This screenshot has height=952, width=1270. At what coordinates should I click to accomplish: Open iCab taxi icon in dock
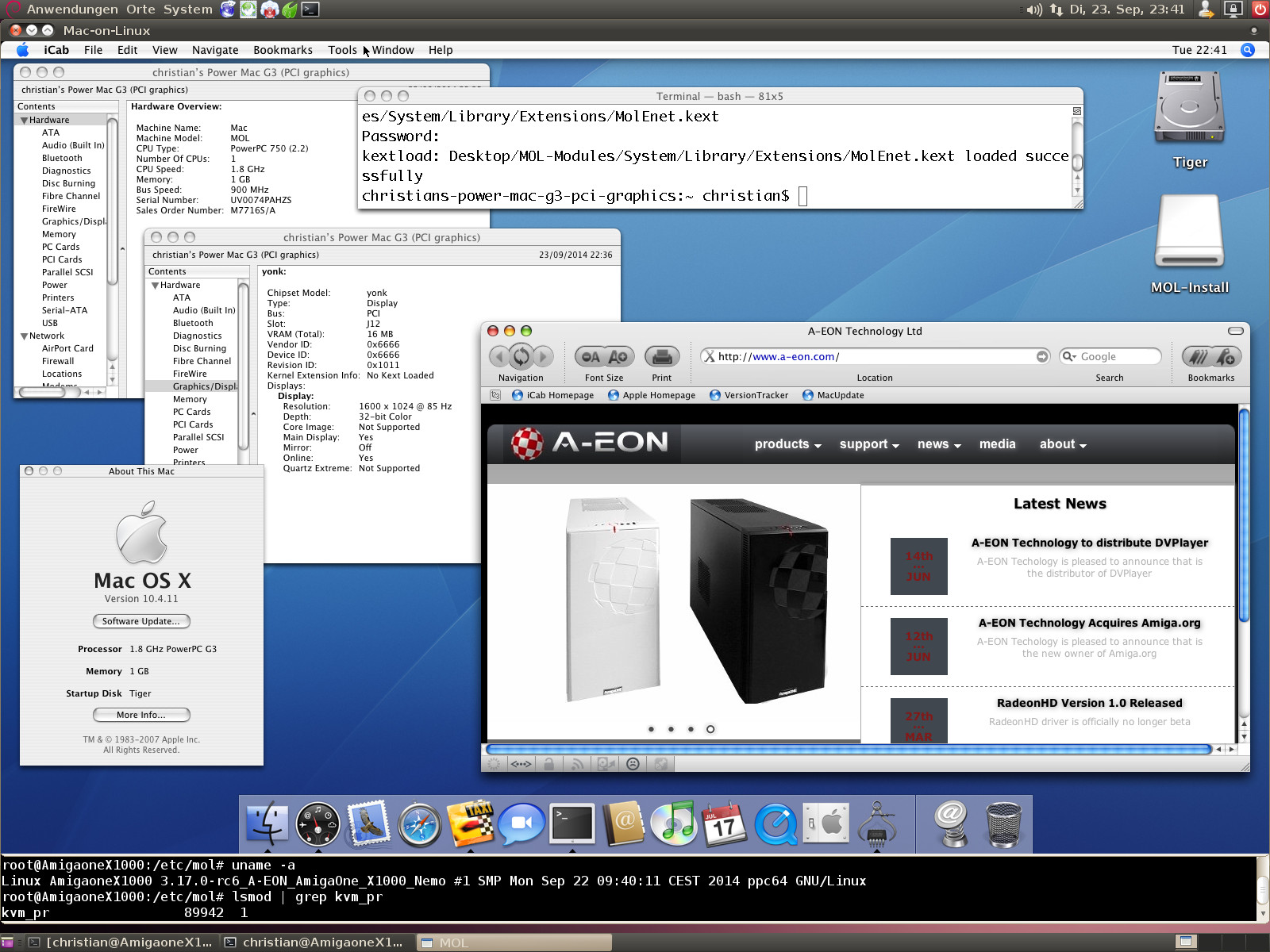(470, 824)
